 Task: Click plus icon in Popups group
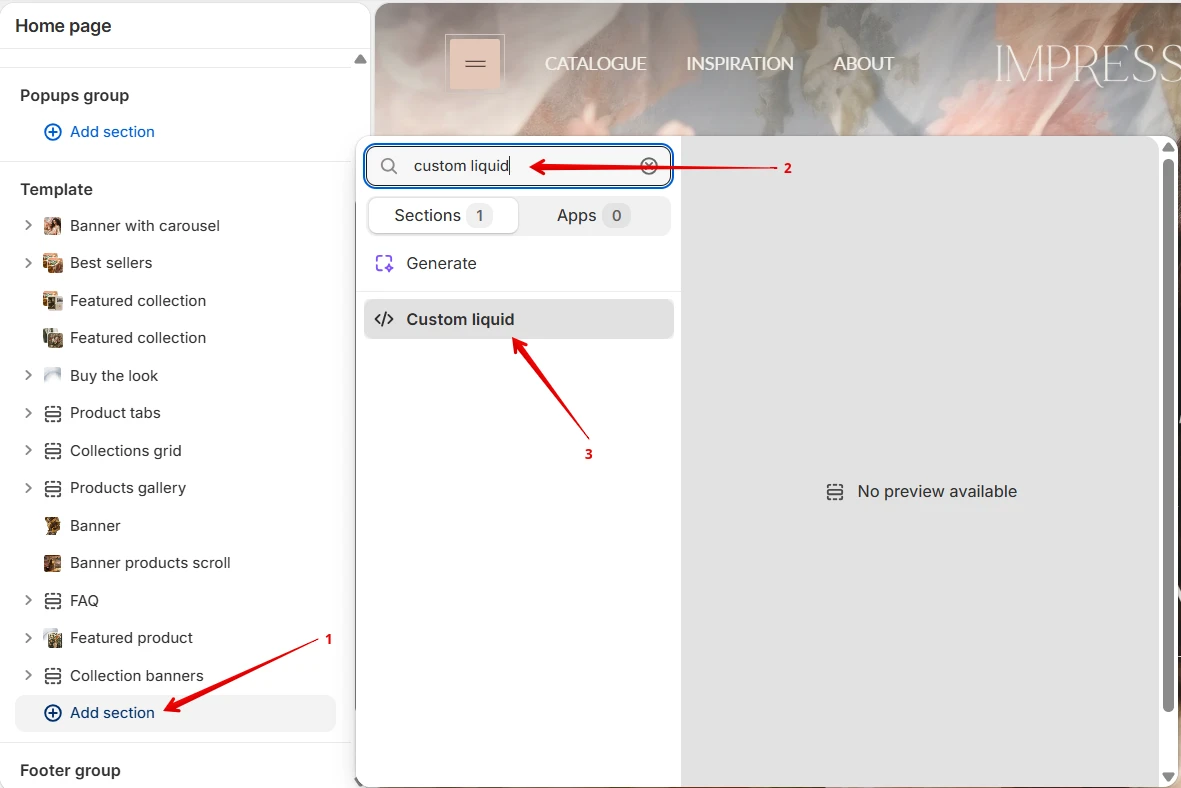53,132
